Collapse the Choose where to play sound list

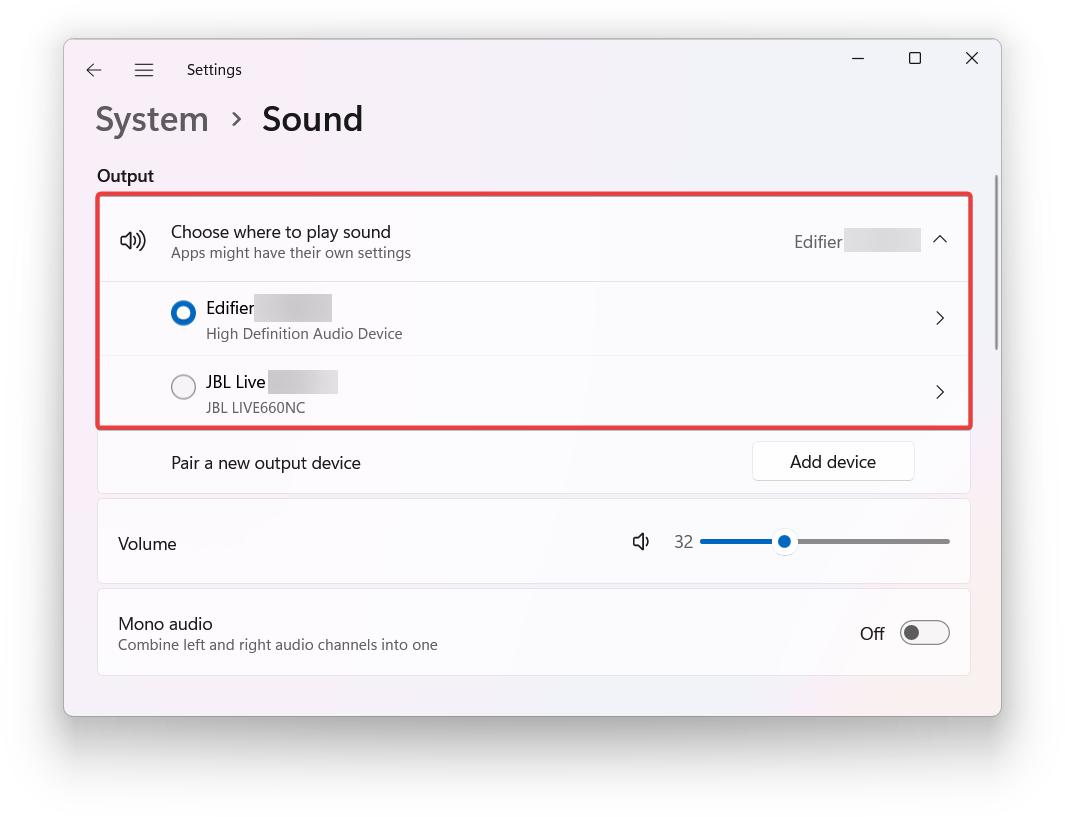[940, 239]
